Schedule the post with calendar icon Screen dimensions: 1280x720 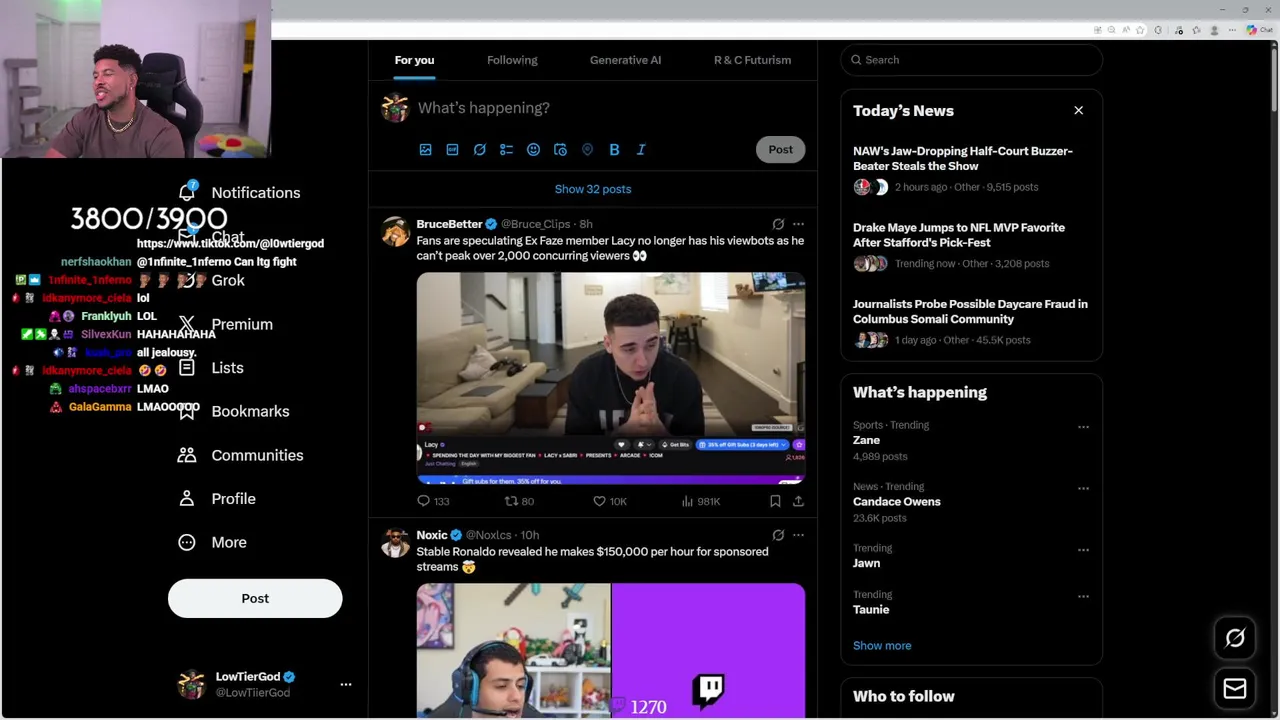560,150
